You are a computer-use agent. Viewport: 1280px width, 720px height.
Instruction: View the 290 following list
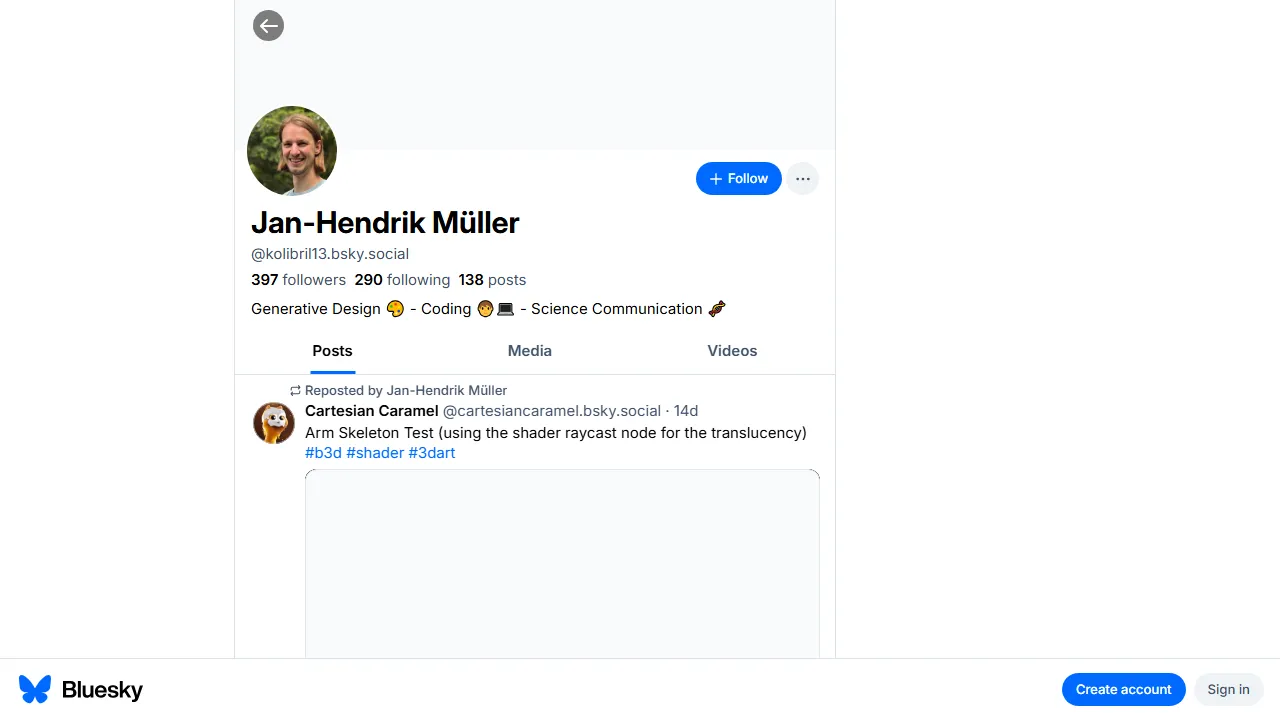(x=402, y=280)
